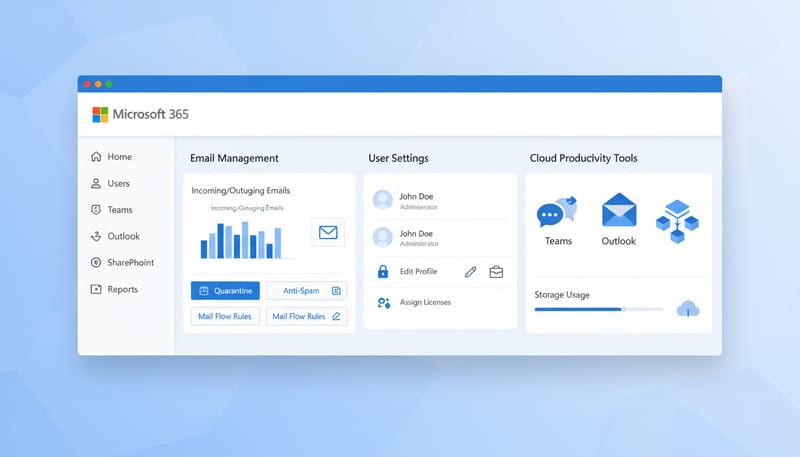Click the Microsoft 365 four-square logo

point(100,114)
